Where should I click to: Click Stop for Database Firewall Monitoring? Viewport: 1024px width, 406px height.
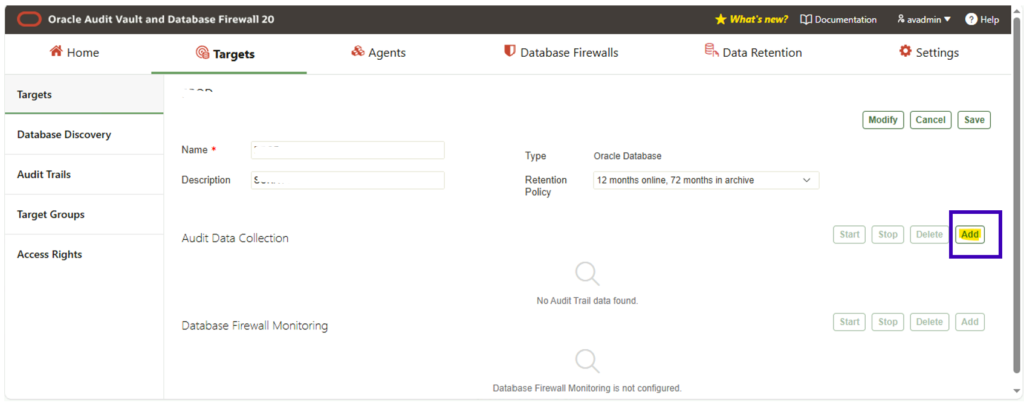888,322
